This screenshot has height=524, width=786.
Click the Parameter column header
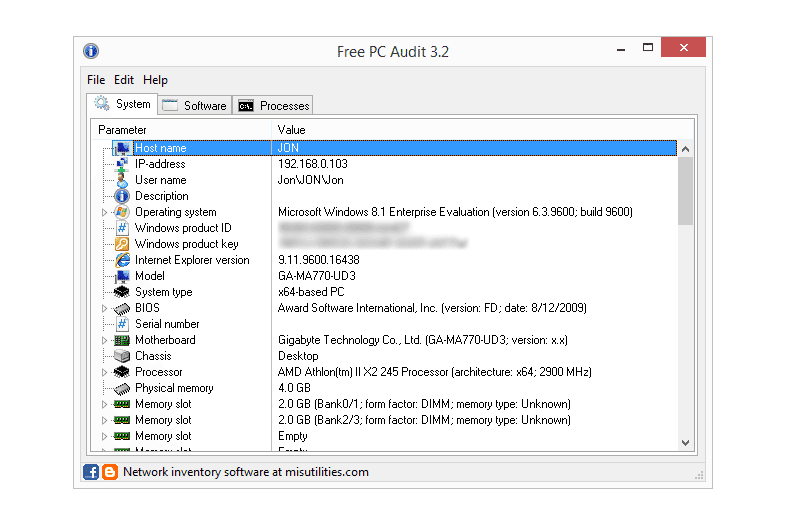pyautogui.click(x=181, y=130)
